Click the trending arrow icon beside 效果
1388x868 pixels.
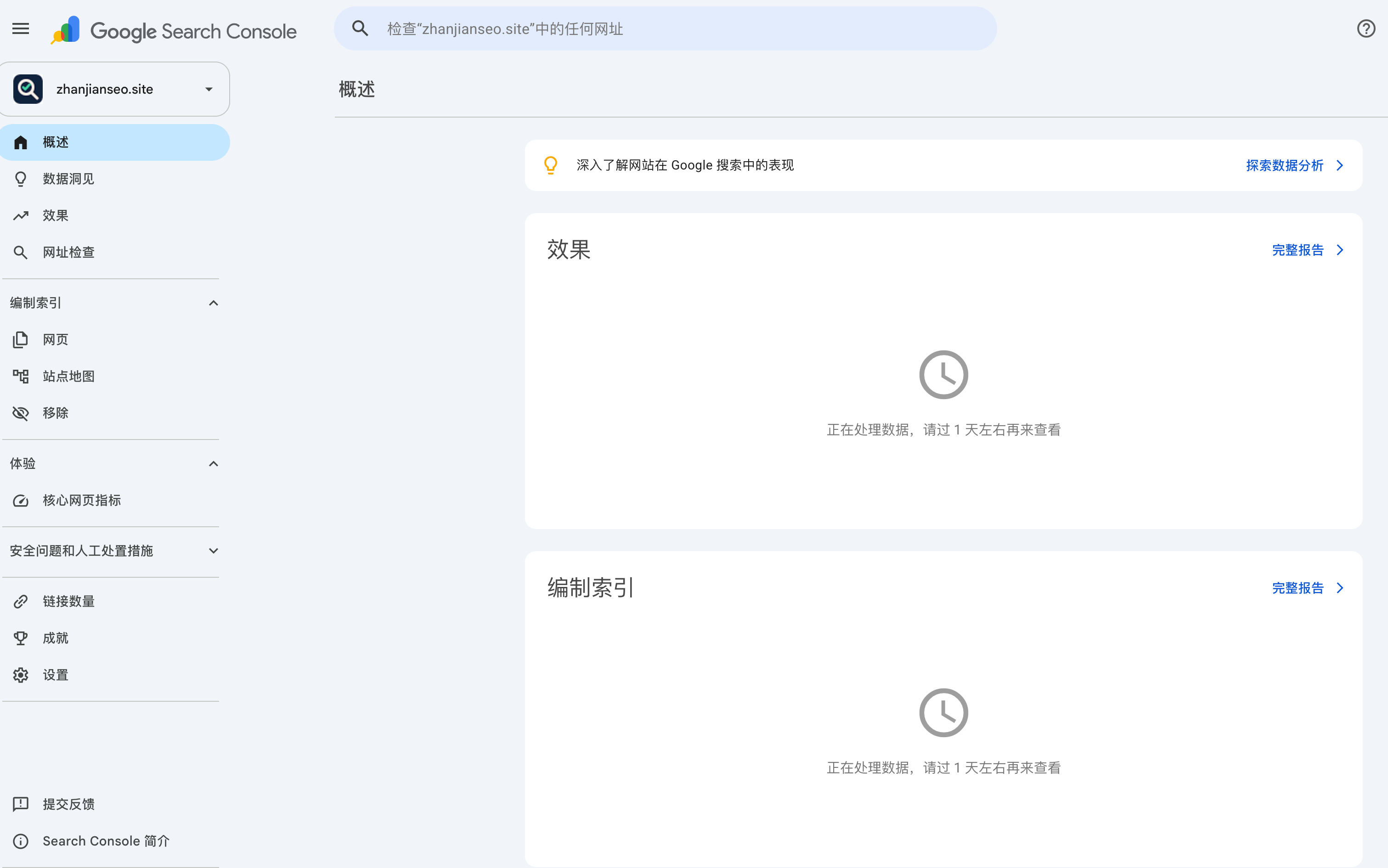pos(21,216)
